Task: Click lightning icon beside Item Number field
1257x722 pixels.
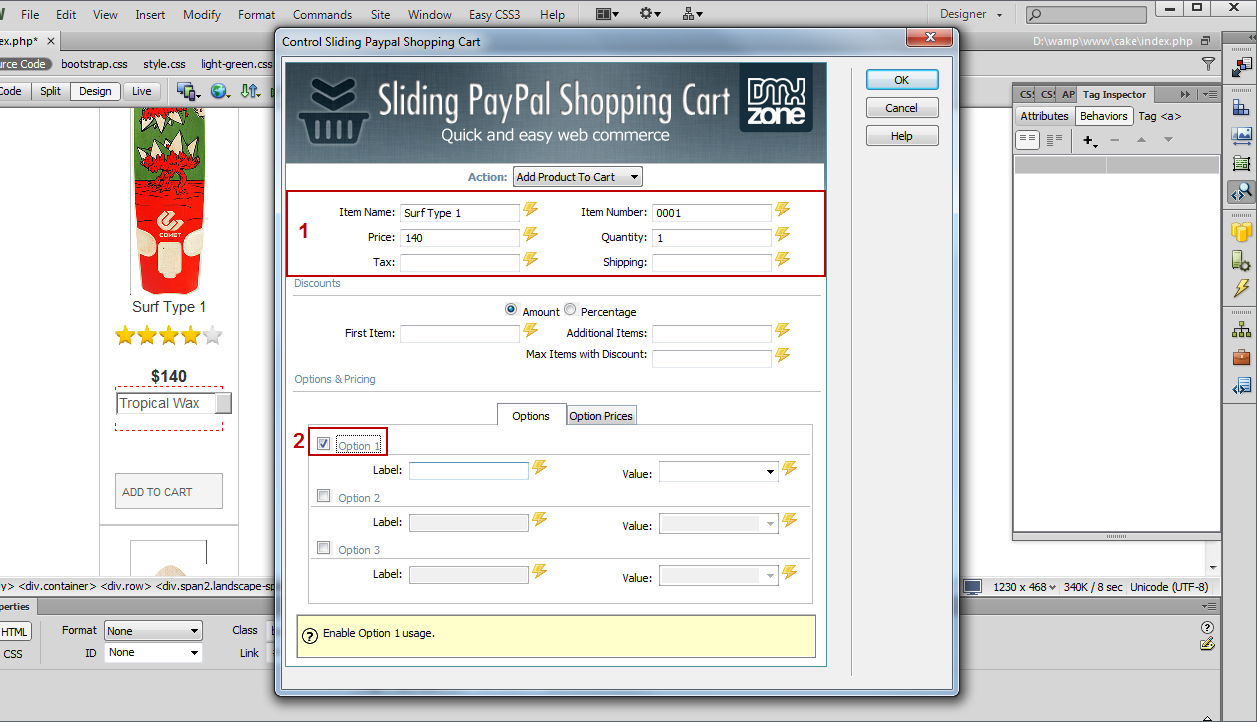Action: click(783, 210)
